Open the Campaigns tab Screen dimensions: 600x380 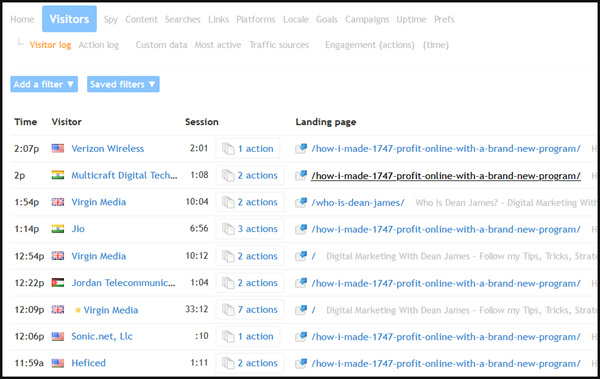367,20
